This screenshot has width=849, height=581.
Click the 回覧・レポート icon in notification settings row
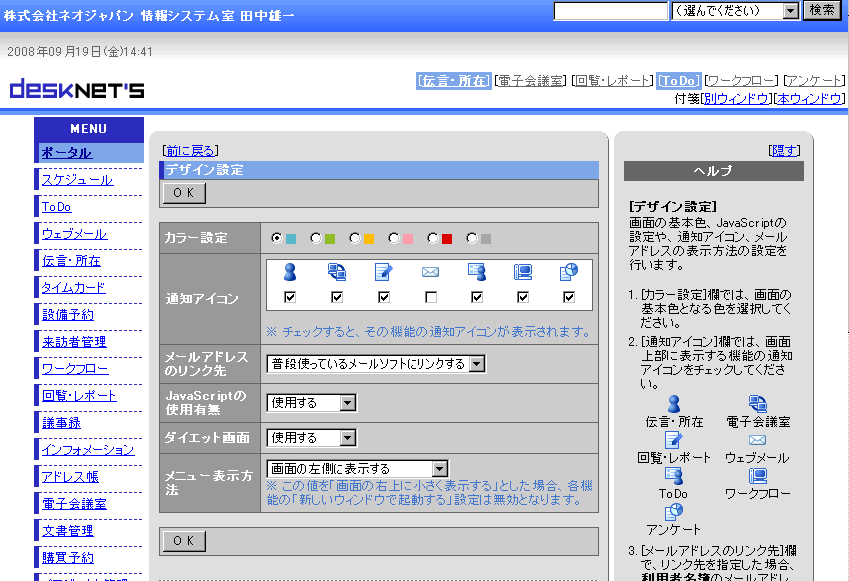click(x=384, y=271)
